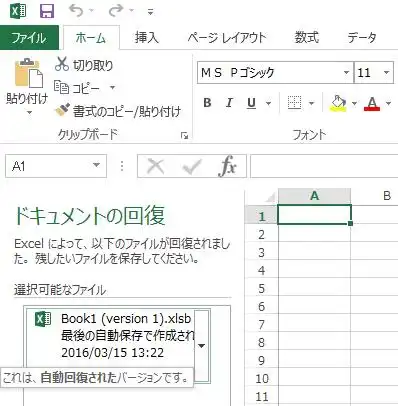The width and height of the screenshot is (398, 406).
Task: Open the Redo history dropdown arrow
Action: (131, 11)
